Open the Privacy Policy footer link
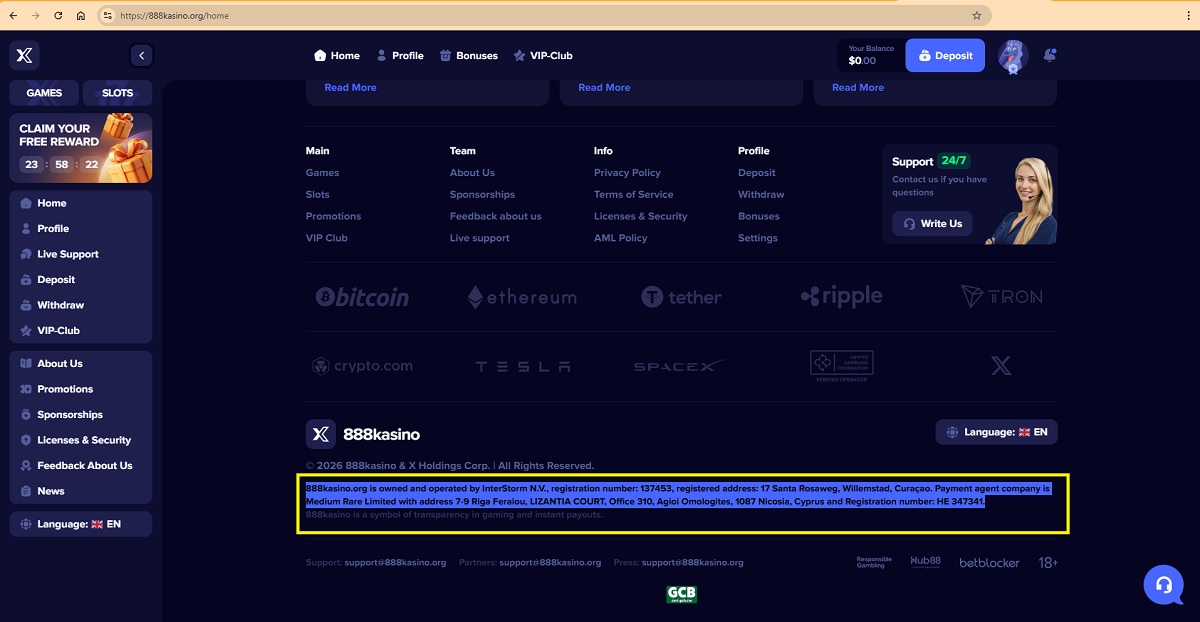The width and height of the screenshot is (1200, 622). (x=627, y=173)
